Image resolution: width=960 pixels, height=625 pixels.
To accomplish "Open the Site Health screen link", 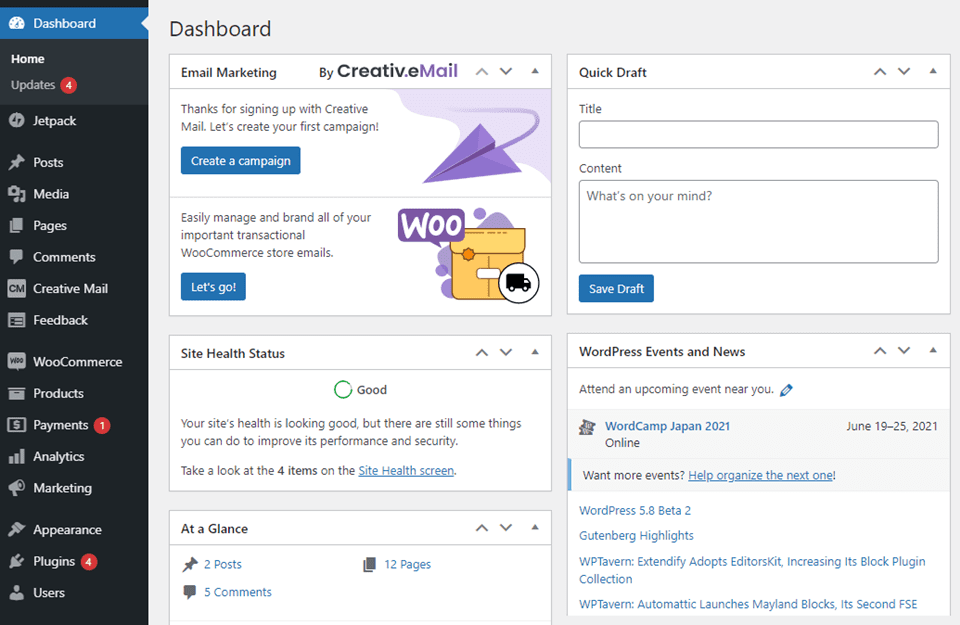I will pyautogui.click(x=406, y=471).
